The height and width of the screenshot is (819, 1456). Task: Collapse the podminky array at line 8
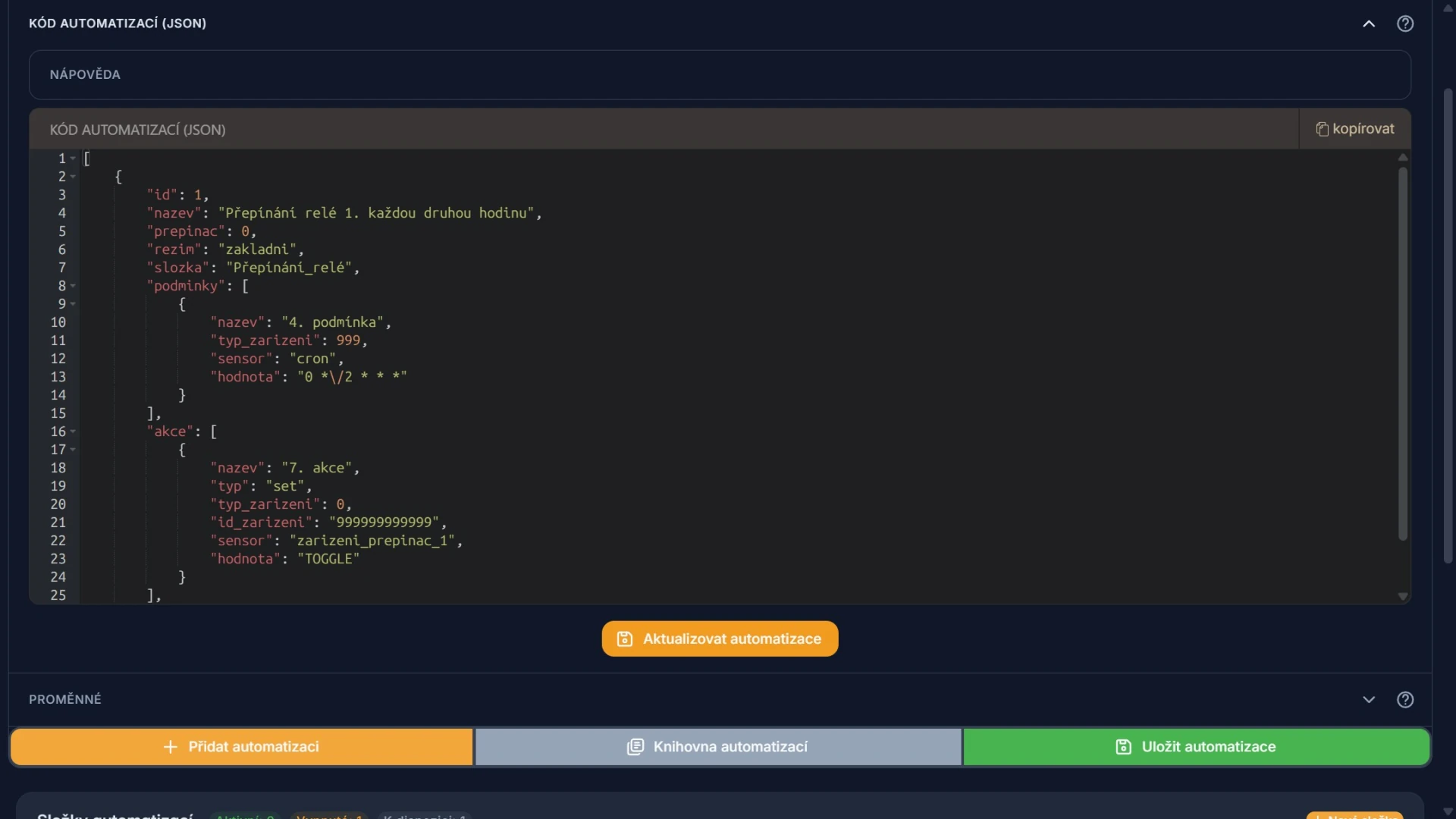pos(73,286)
